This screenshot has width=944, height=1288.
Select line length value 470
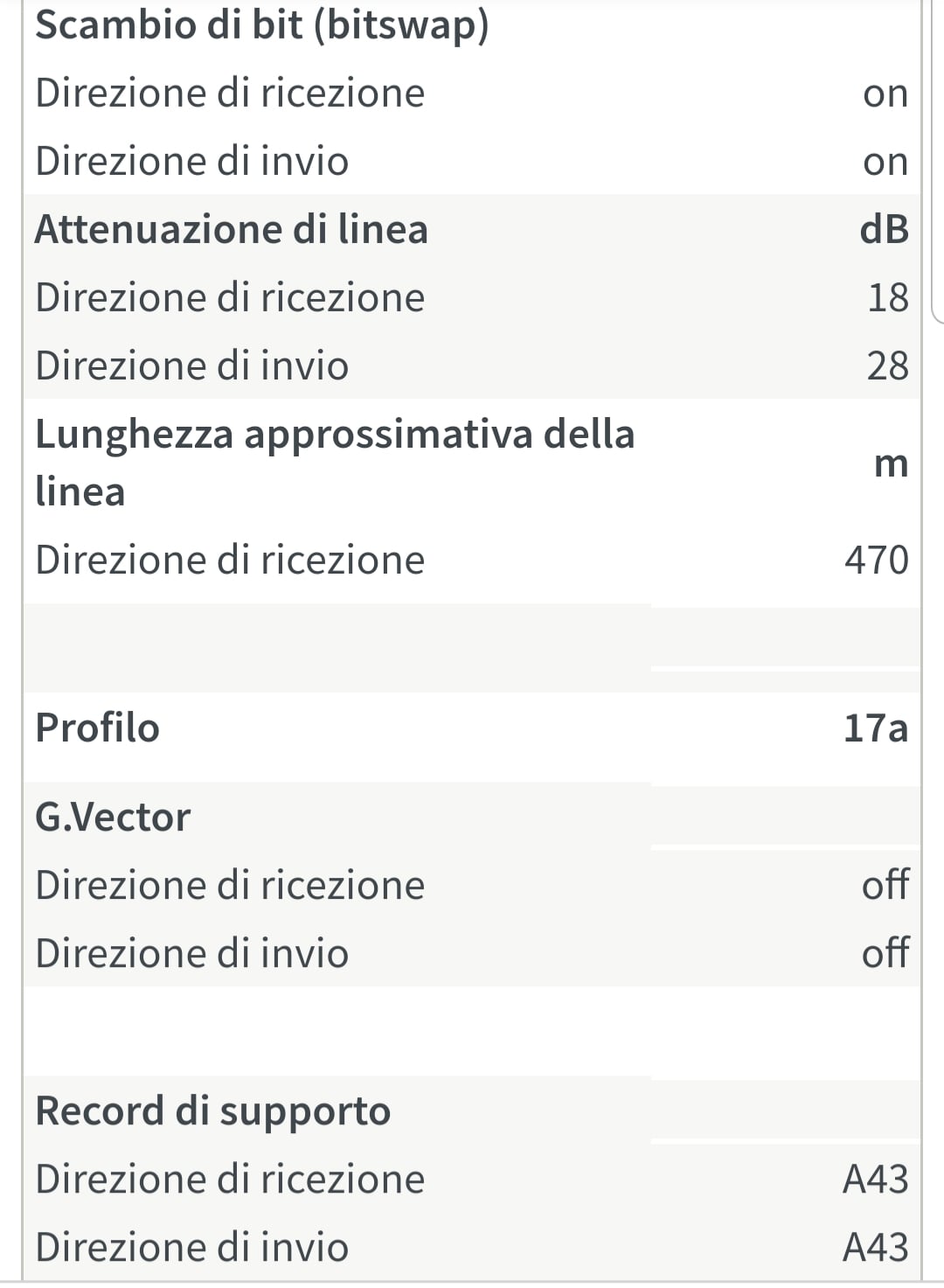tap(876, 560)
